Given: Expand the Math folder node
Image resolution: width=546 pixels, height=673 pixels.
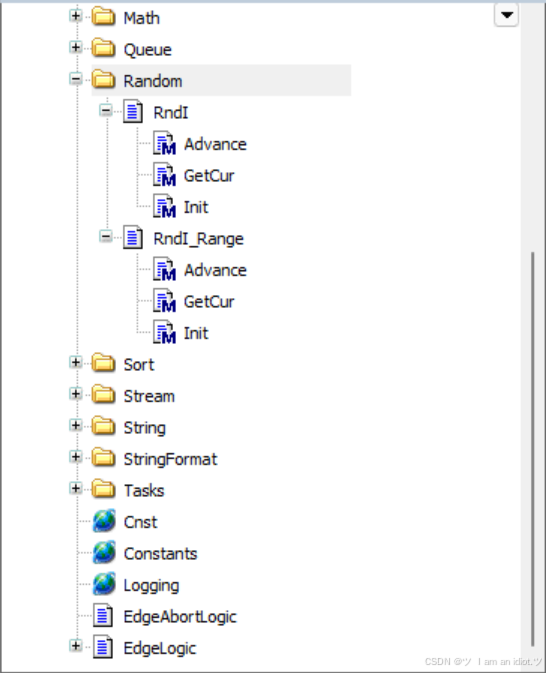Looking at the screenshot, I should point(76,15).
